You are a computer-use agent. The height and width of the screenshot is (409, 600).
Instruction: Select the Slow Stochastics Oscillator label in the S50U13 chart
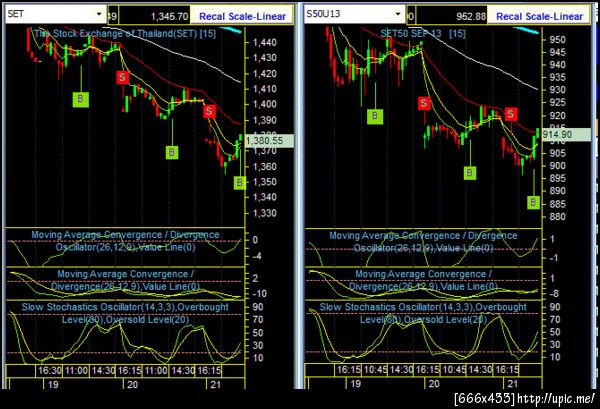pos(423,313)
